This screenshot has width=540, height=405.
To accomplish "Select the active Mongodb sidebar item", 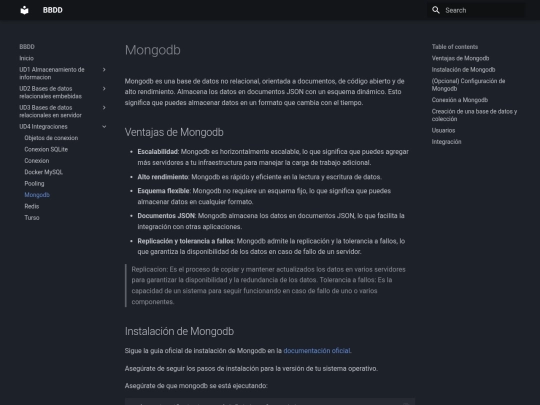I will pos(37,195).
